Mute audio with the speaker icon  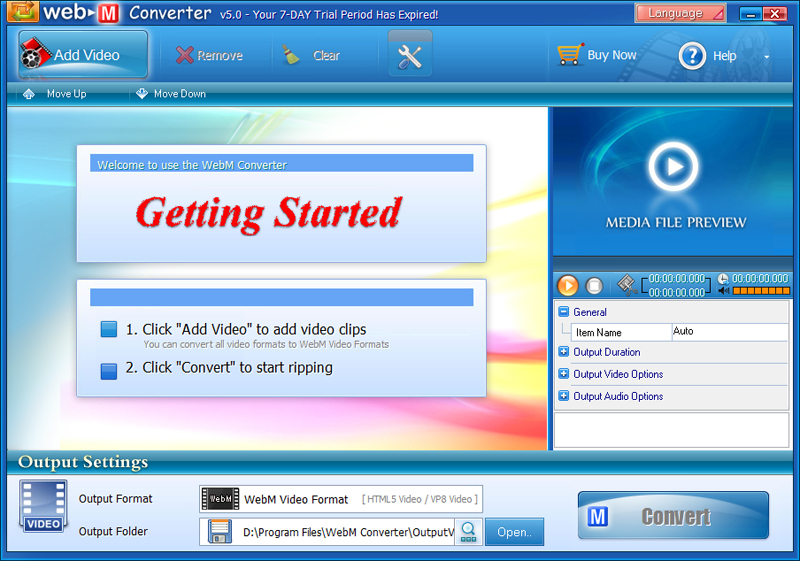point(724,291)
